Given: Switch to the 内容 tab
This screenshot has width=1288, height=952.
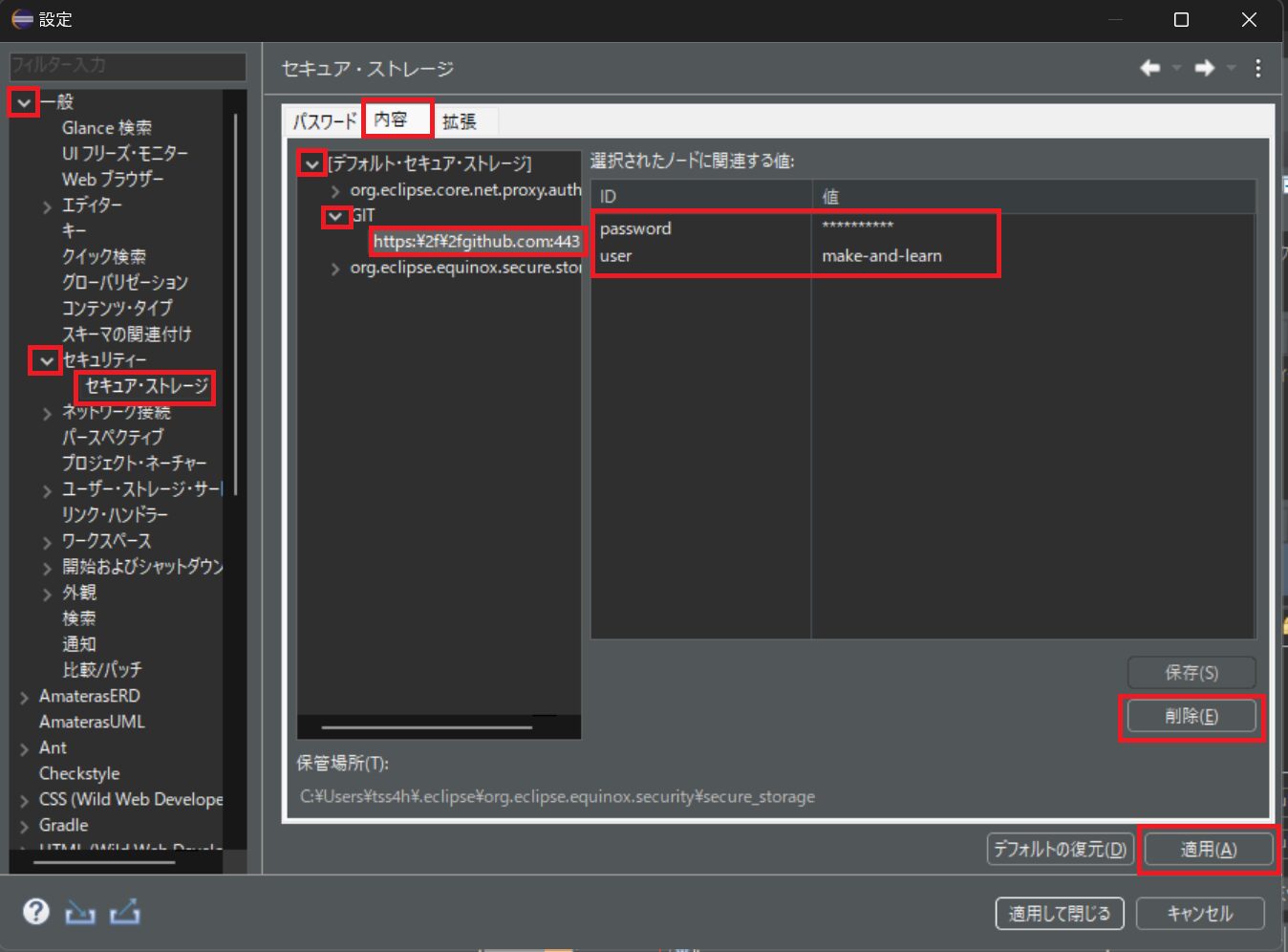Looking at the screenshot, I should (392, 119).
